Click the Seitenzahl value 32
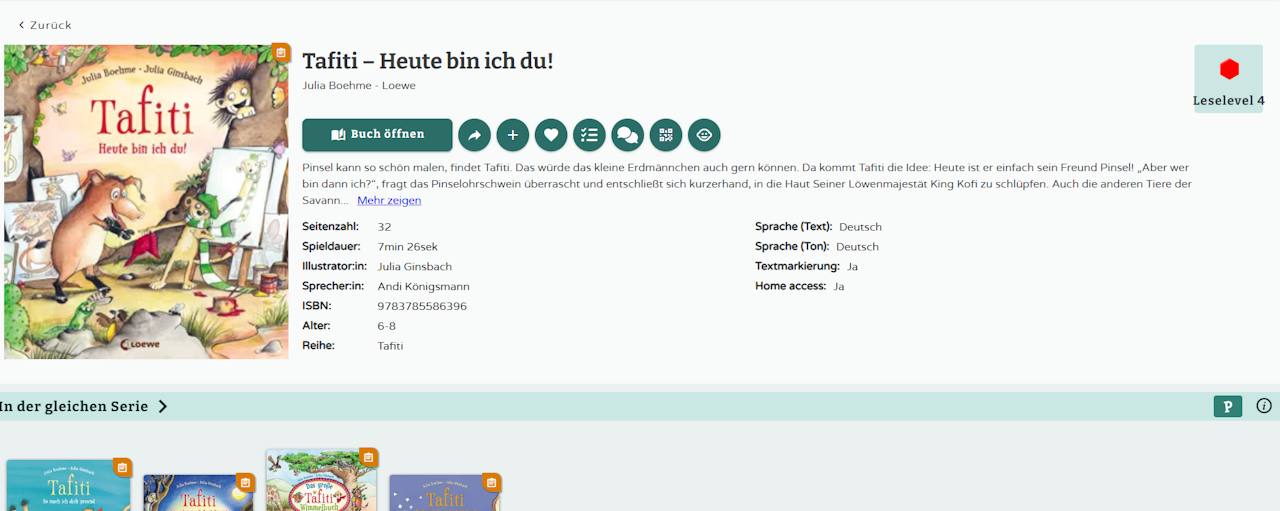 point(385,227)
